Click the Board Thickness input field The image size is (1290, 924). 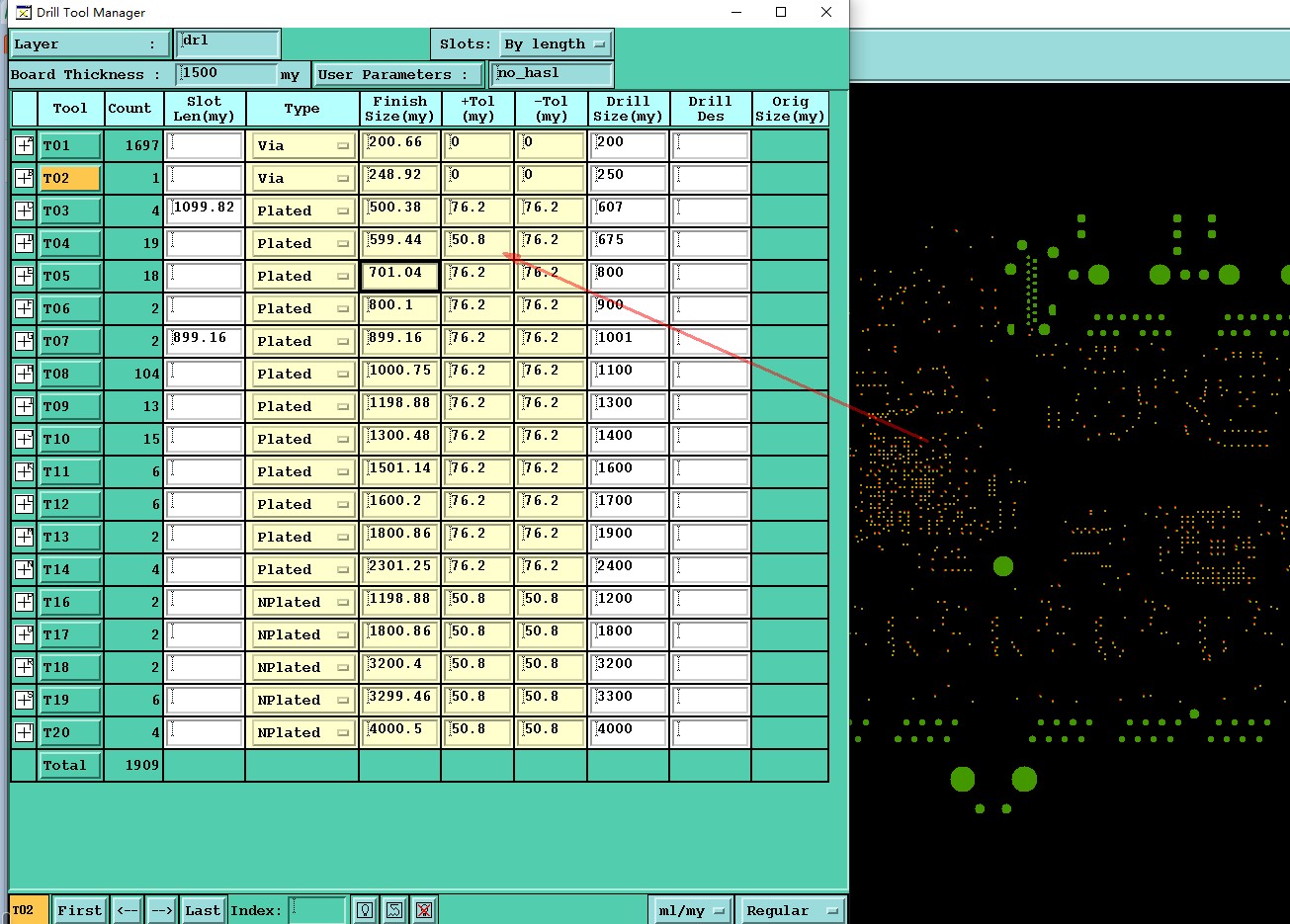(x=227, y=74)
